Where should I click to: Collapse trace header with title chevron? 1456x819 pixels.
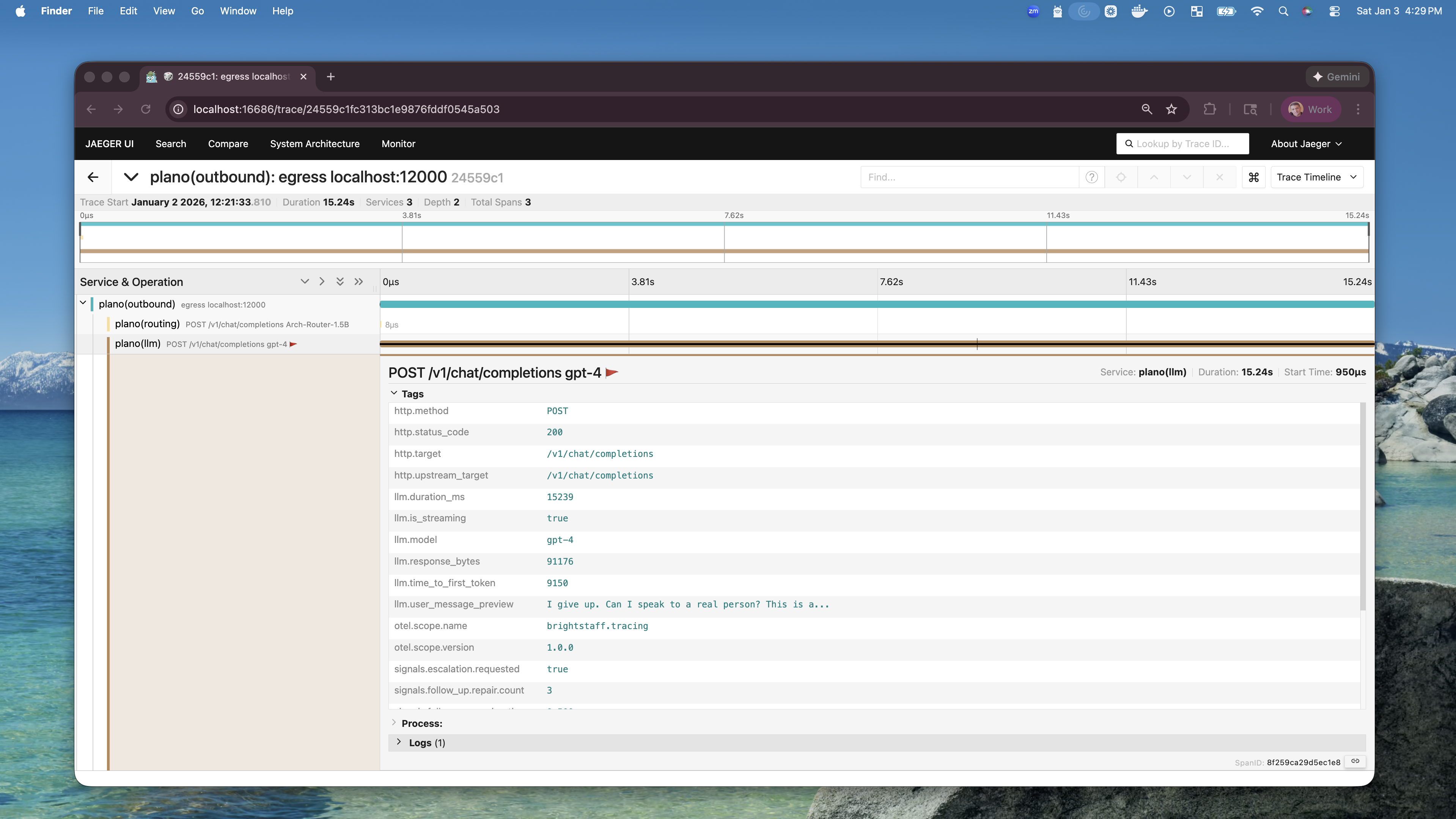(x=131, y=177)
